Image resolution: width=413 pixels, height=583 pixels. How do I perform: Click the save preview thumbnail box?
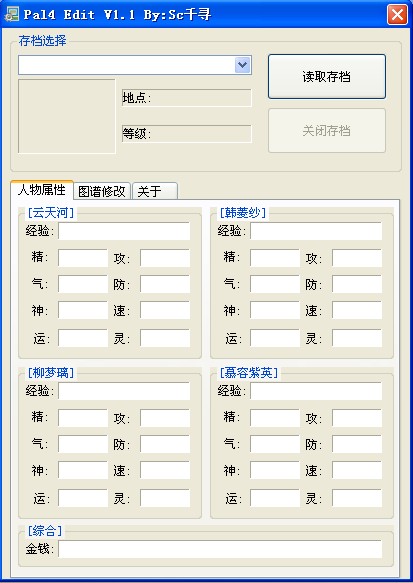pos(67,116)
